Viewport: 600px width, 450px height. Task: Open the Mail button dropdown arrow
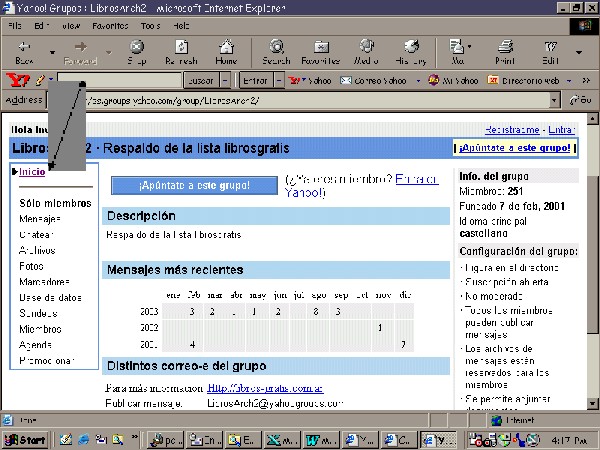[470, 47]
